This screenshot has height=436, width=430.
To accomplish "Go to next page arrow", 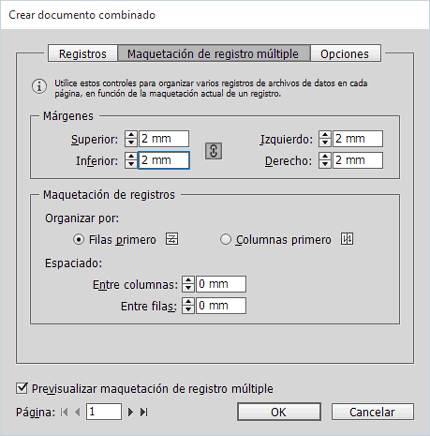I will 131,412.
